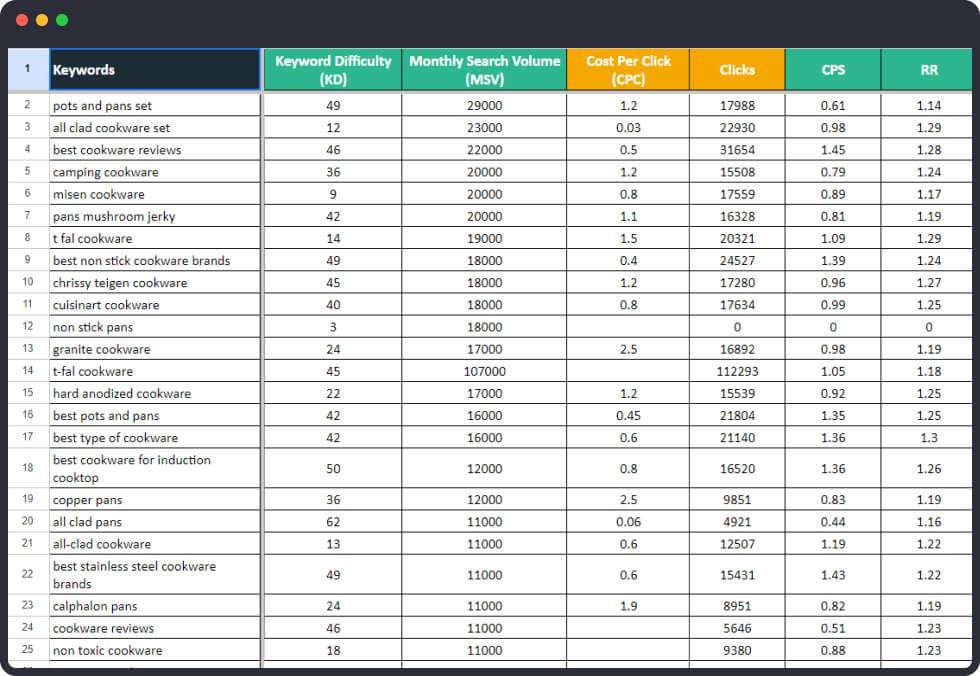Select CPS value 0.44
This screenshot has height=676, width=980.
(833, 522)
